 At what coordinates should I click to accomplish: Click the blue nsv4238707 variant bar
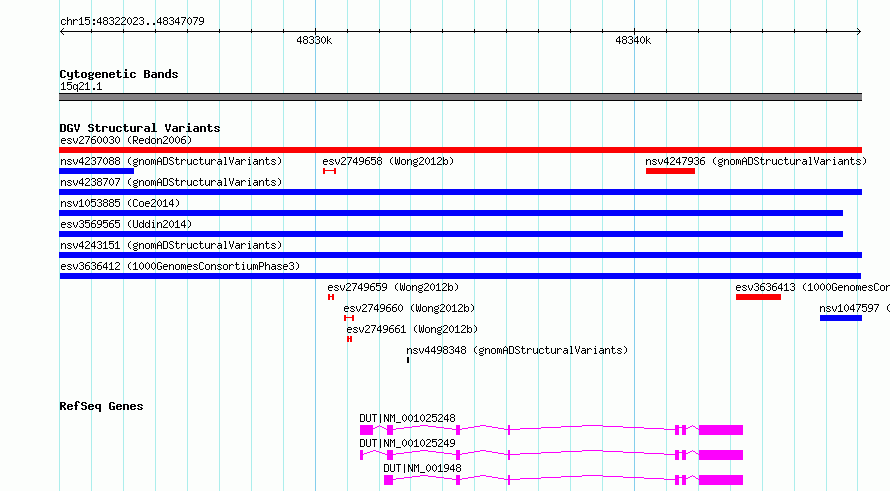(x=460, y=192)
